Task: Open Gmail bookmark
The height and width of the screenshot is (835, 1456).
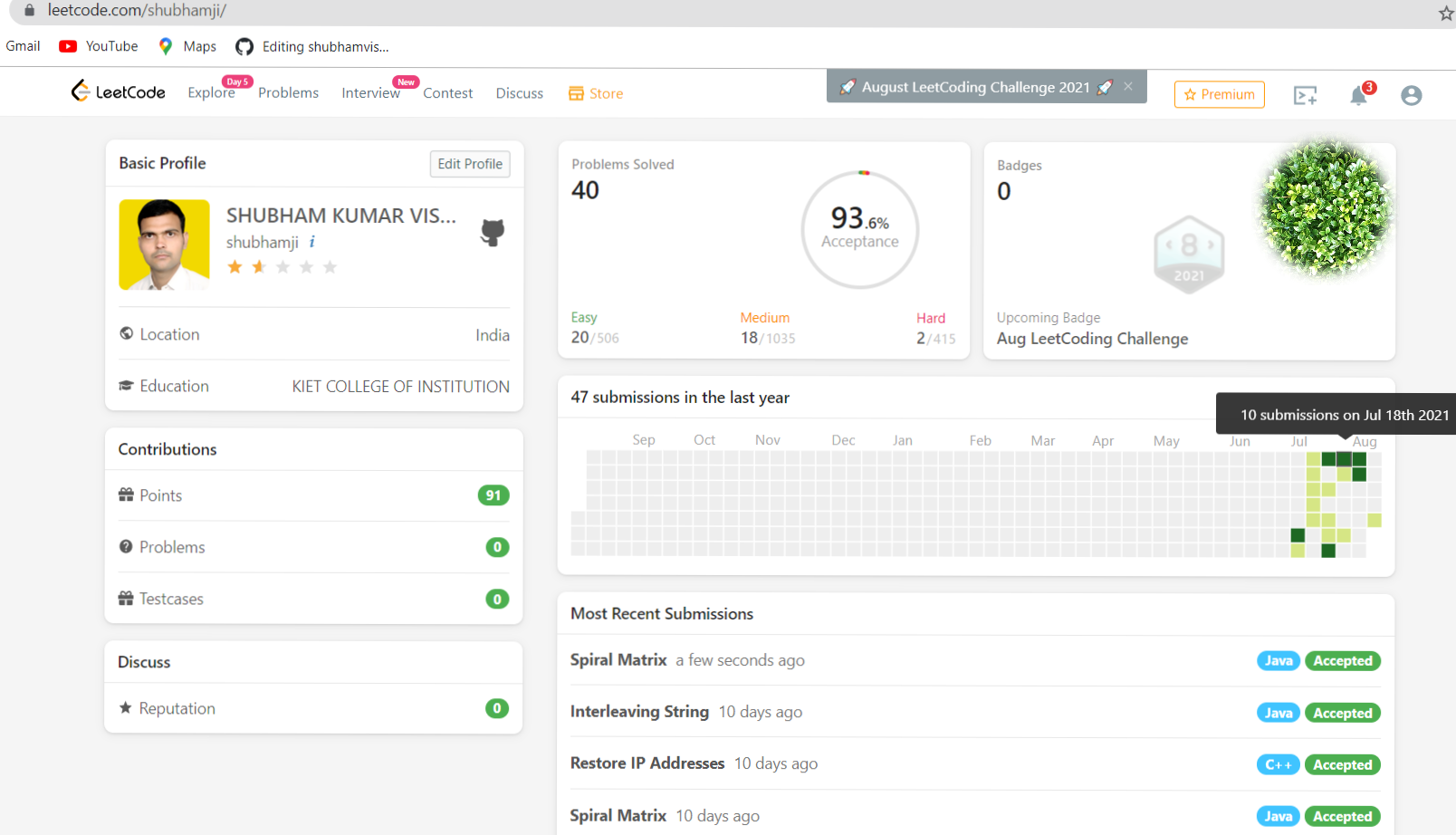Action: (x=23, y=46)
